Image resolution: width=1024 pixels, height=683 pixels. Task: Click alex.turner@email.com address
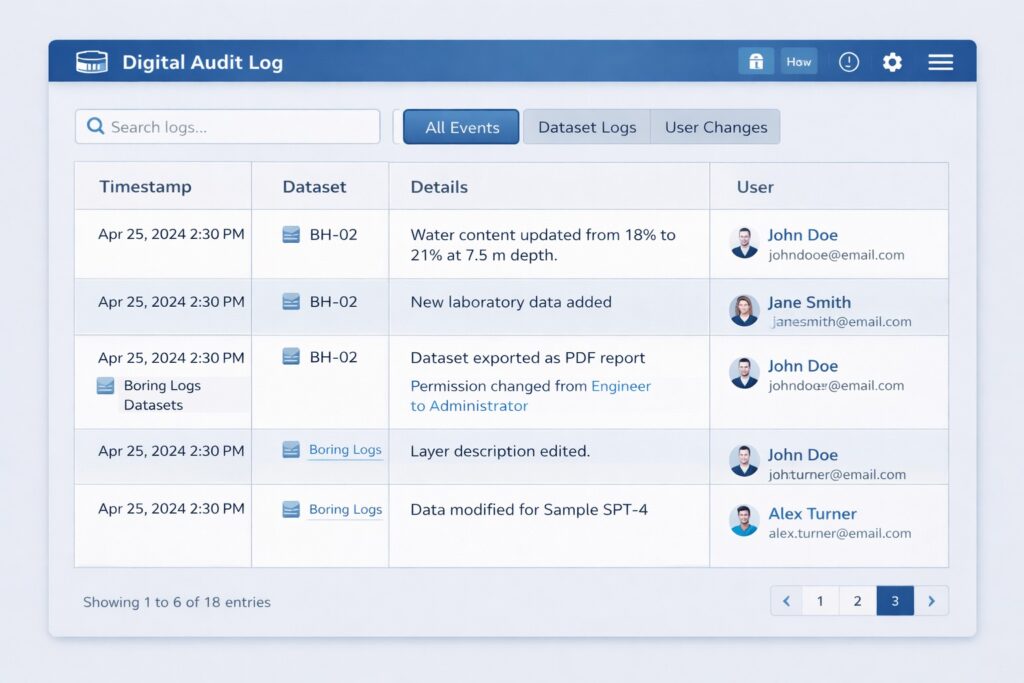[x=840, y=533]
